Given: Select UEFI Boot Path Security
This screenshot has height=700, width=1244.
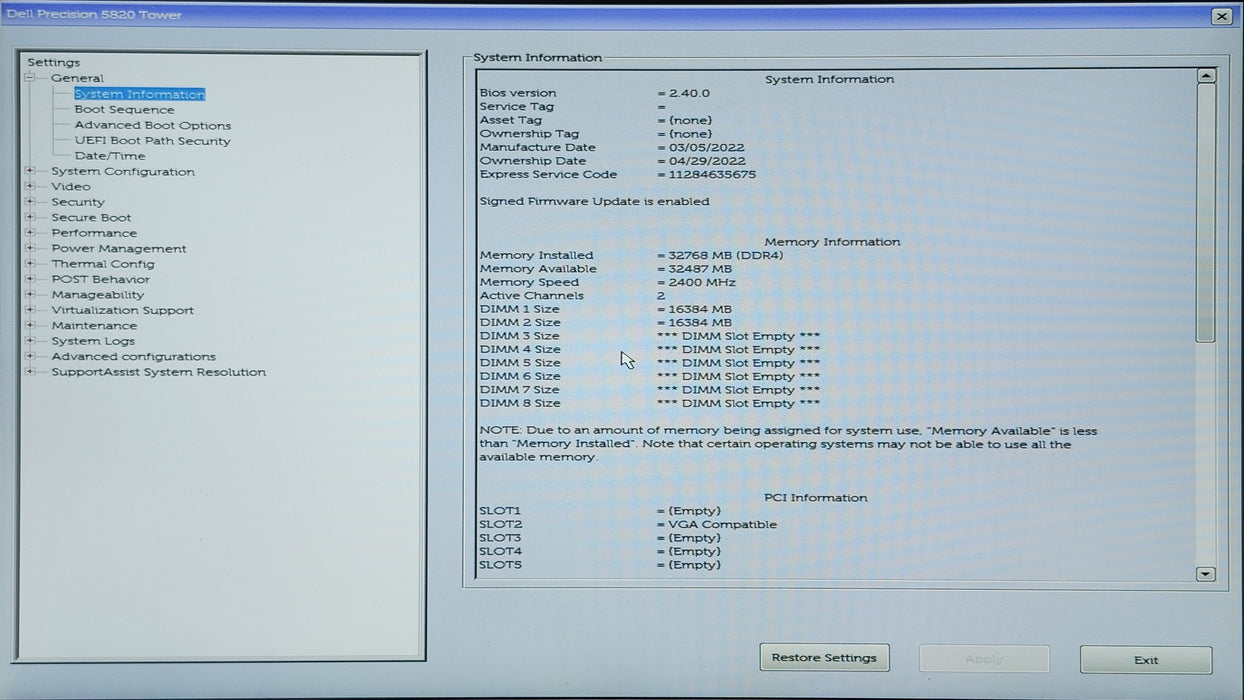Looking at the screenshot, I should click(152, 141).
